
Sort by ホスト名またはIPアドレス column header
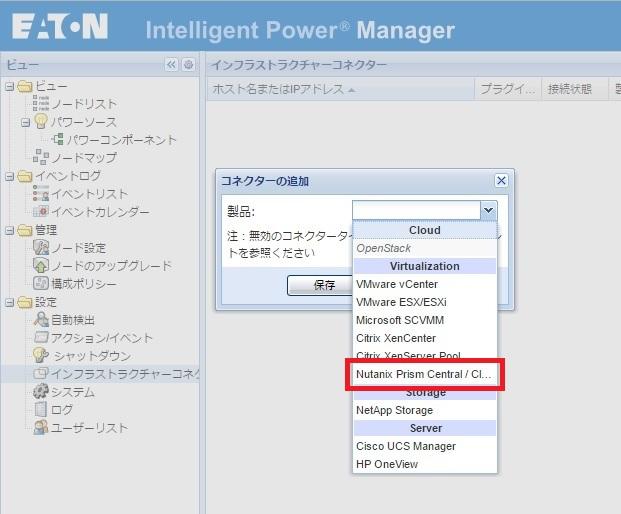[x=341, y=89]
